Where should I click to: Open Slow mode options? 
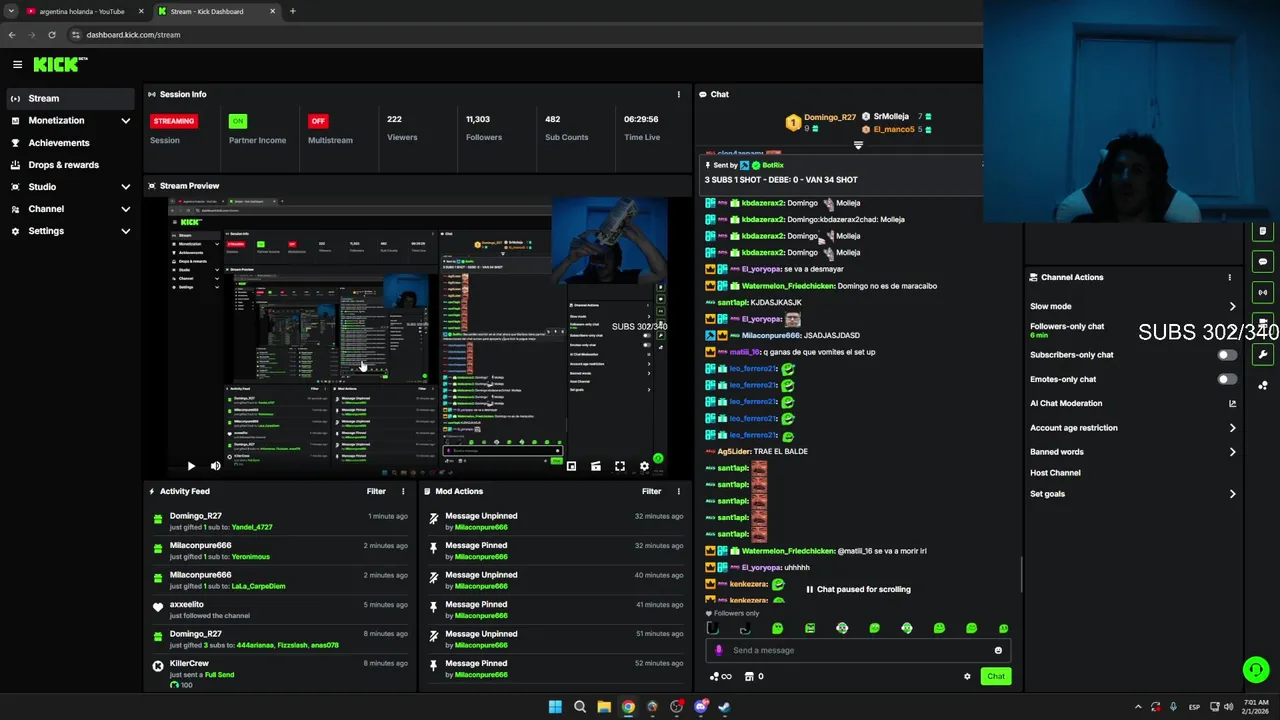1133,306
